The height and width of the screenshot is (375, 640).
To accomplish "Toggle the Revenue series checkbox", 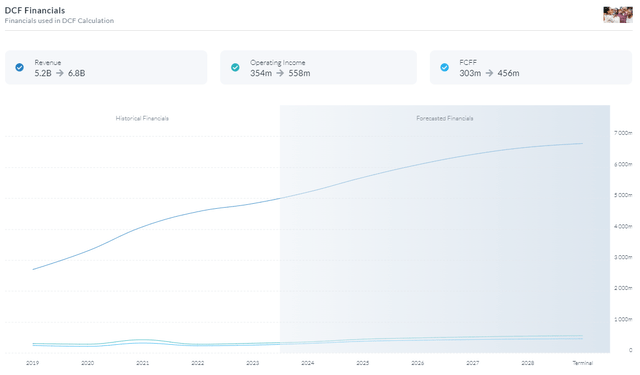I will 19,67.
